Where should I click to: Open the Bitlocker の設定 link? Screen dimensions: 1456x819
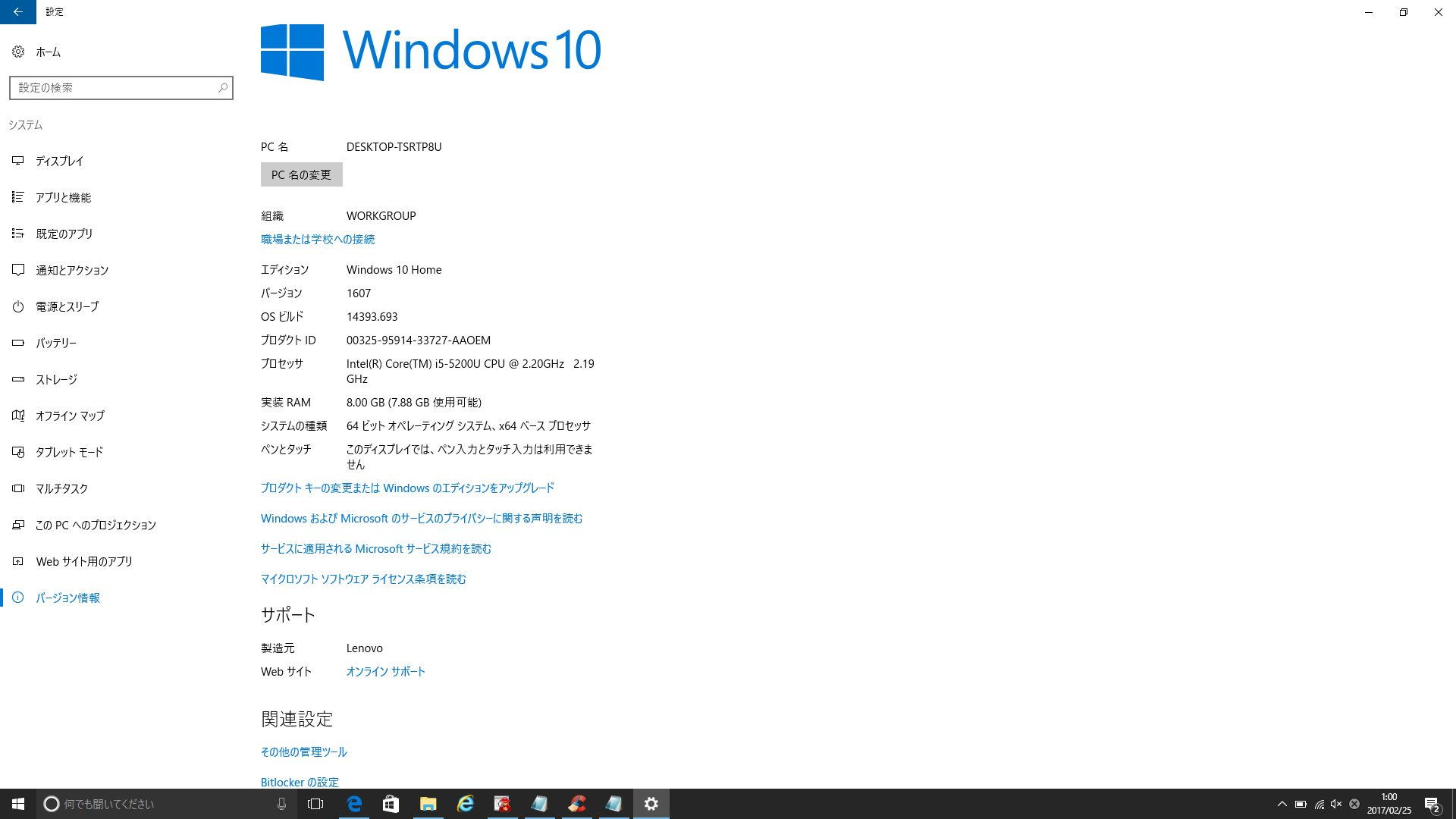pyautogui.click(x=300, y=782)
